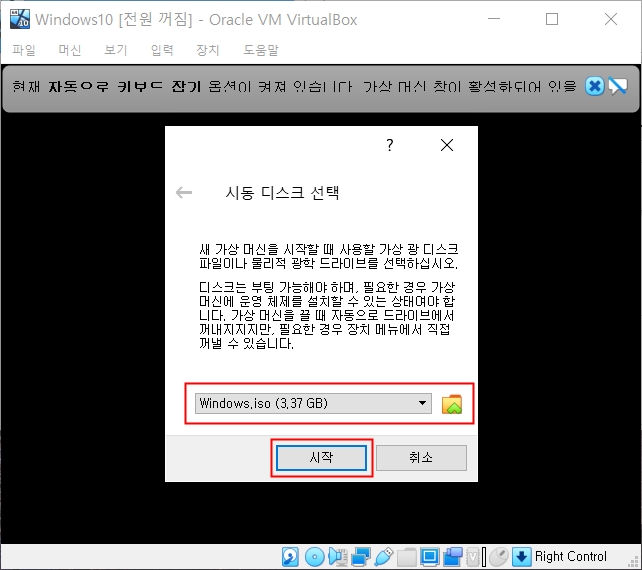Click the back arrow in the wizard

coord(184,192)
